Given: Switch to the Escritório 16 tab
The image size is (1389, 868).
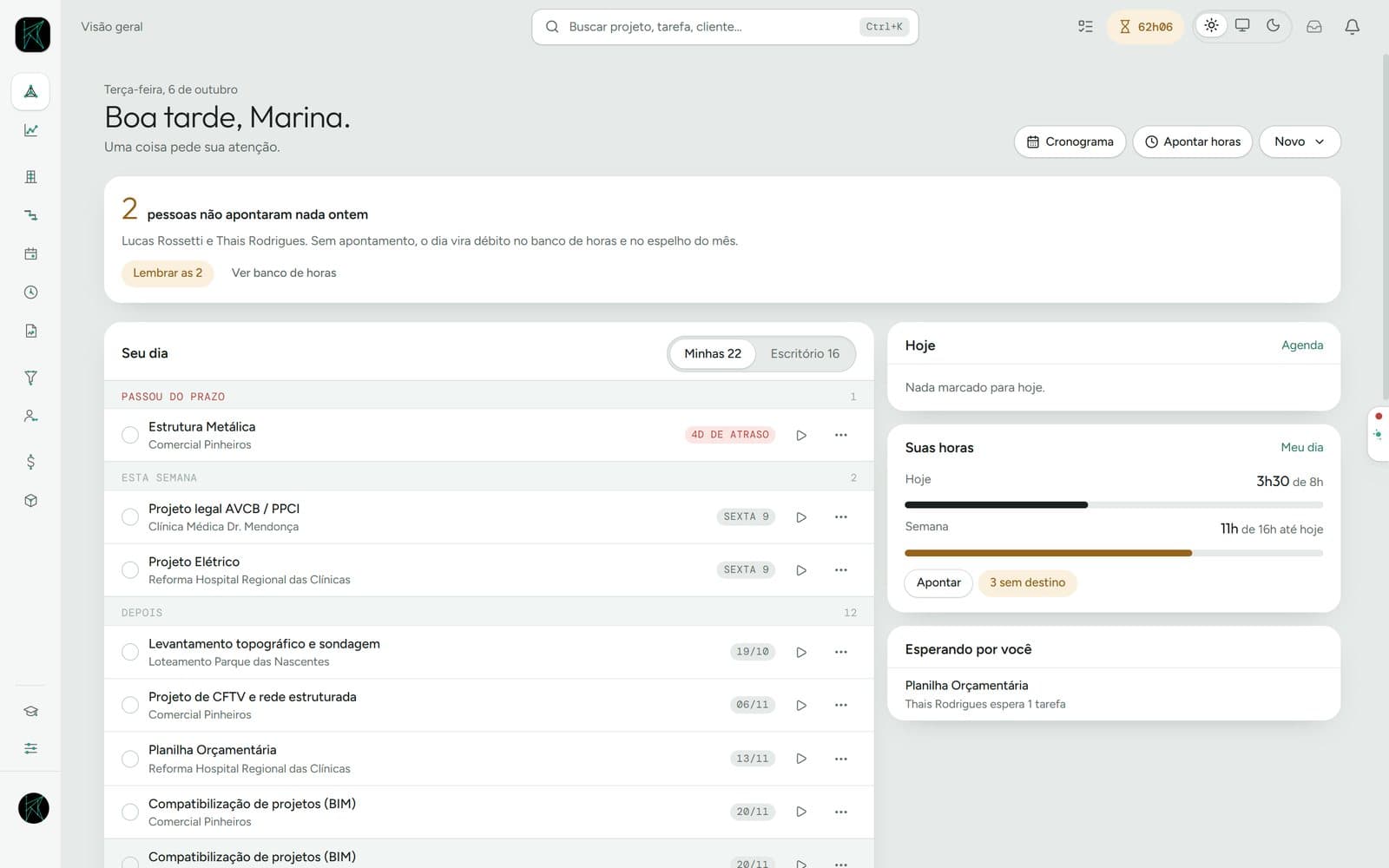Looking at the screenshot, I should click(x=805, y=353).
